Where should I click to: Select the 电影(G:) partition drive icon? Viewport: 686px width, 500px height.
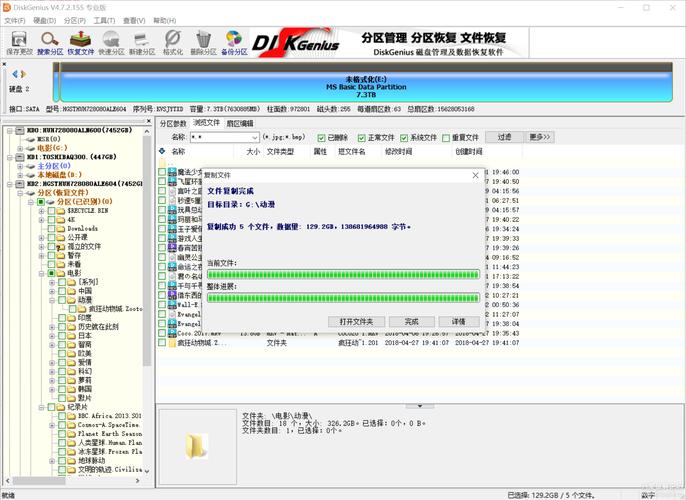tap(30, 148)
